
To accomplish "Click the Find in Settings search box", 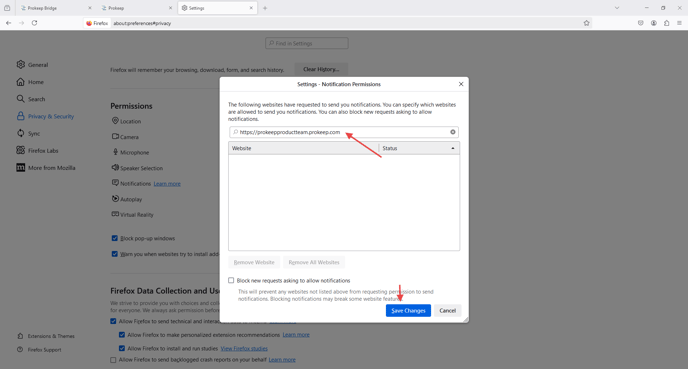I will coord(307,43).
